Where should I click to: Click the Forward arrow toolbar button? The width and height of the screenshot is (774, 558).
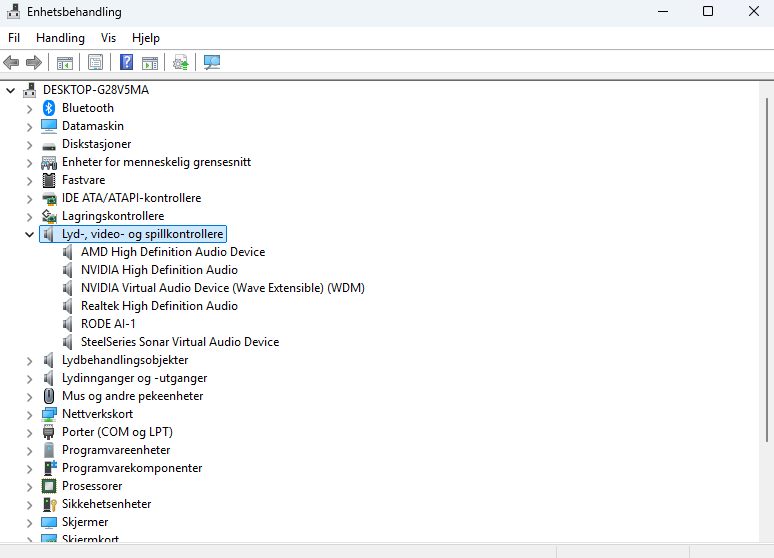(x=34, y=63)
